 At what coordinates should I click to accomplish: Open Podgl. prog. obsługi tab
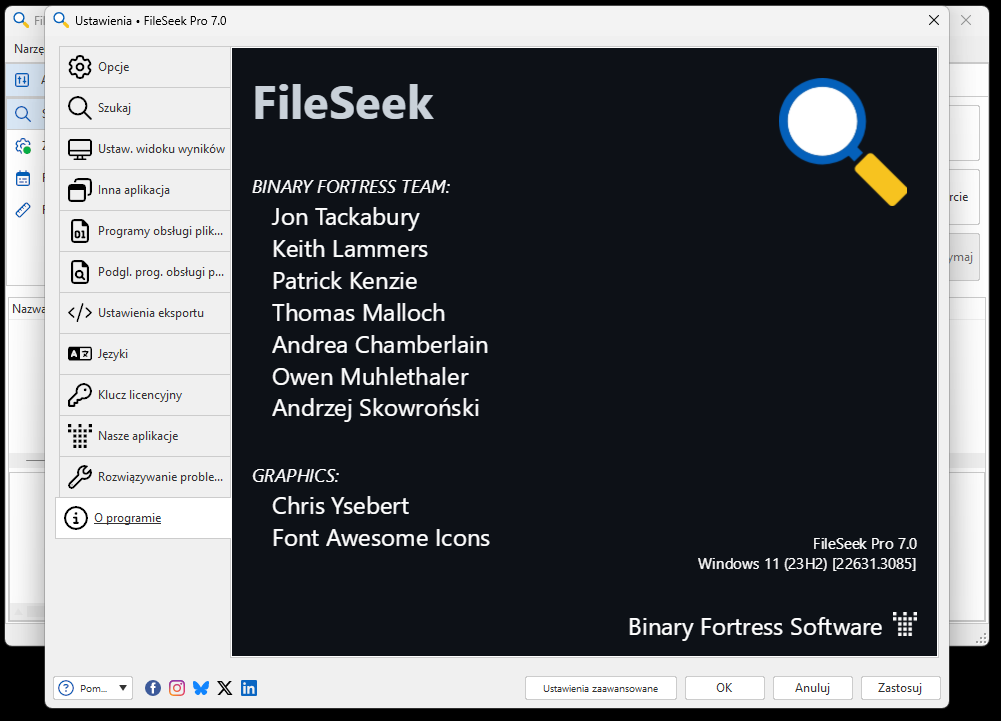point(145,271)
